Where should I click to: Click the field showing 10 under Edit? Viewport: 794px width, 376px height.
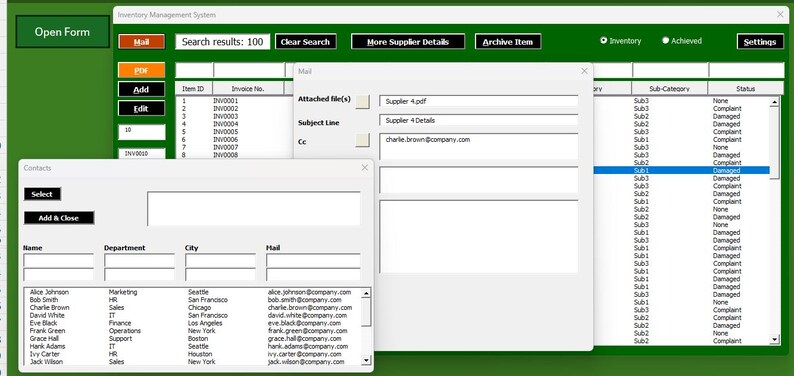point(142,132)
